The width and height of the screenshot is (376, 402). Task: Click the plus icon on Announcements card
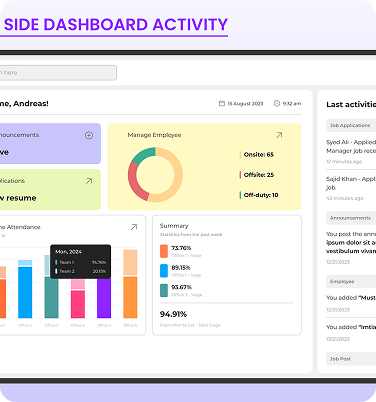point(89,135)
